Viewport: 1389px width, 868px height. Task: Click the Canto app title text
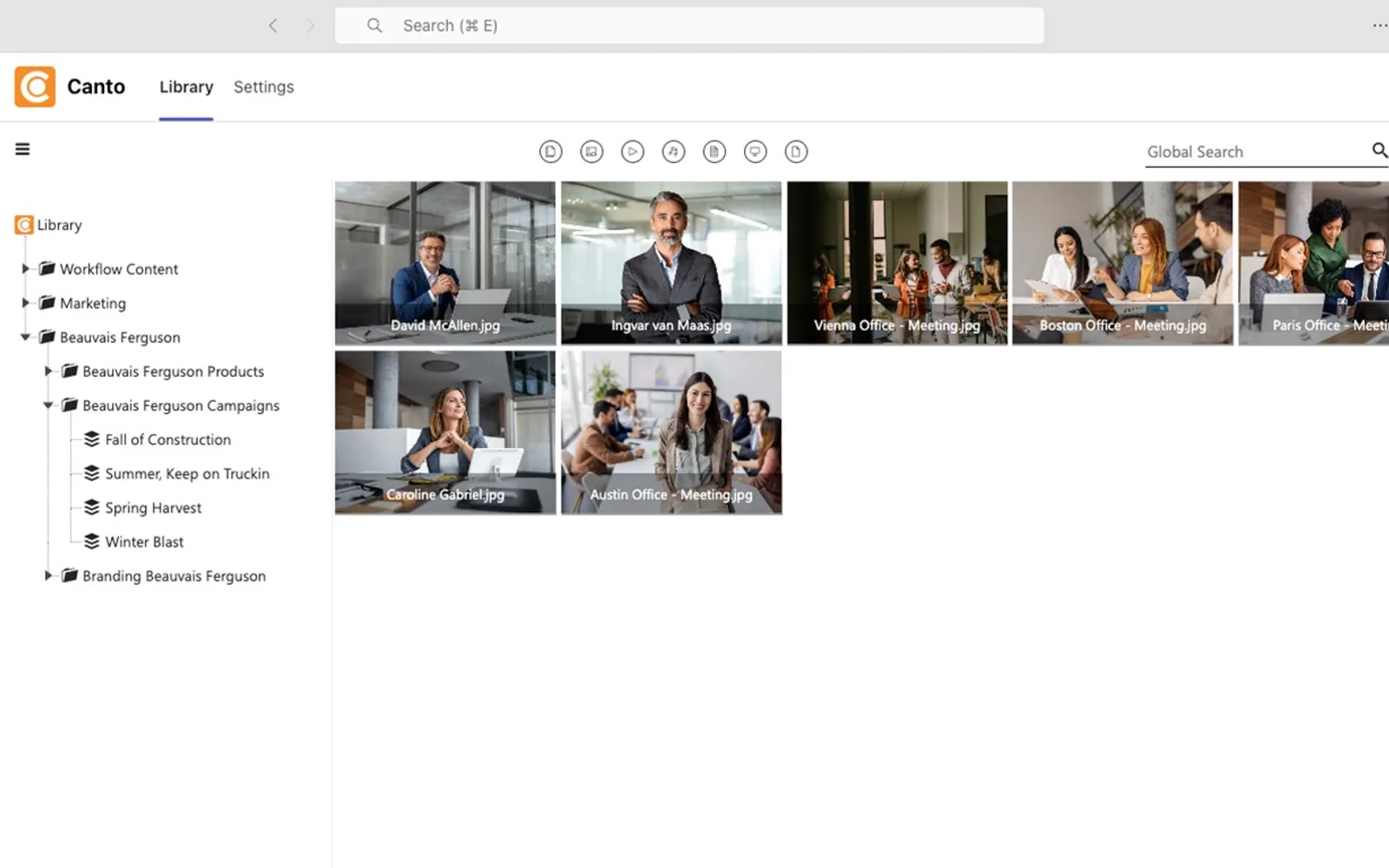[x=96, y=87]
